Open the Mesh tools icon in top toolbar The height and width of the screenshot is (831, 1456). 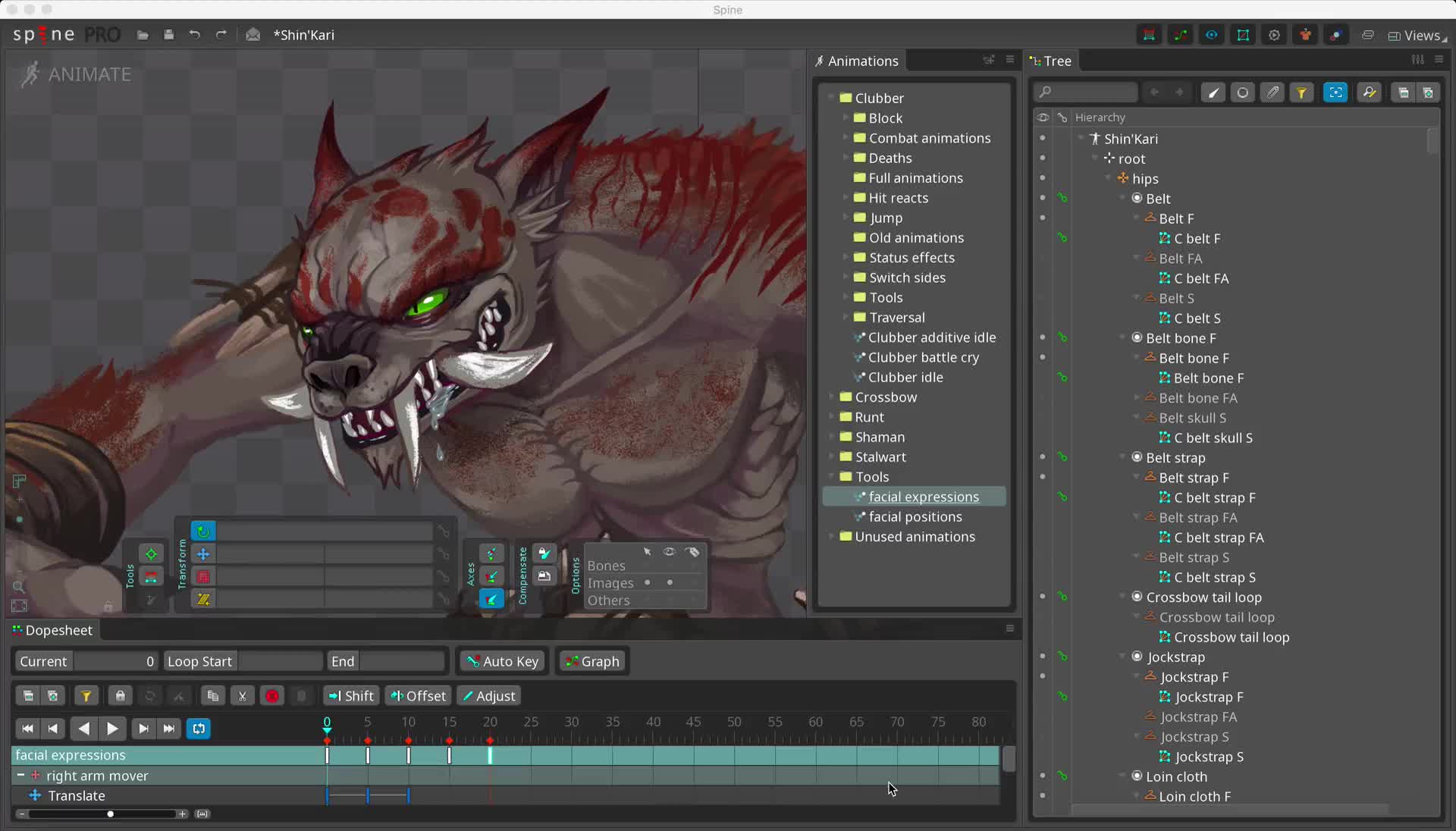tap(1243, 35)
